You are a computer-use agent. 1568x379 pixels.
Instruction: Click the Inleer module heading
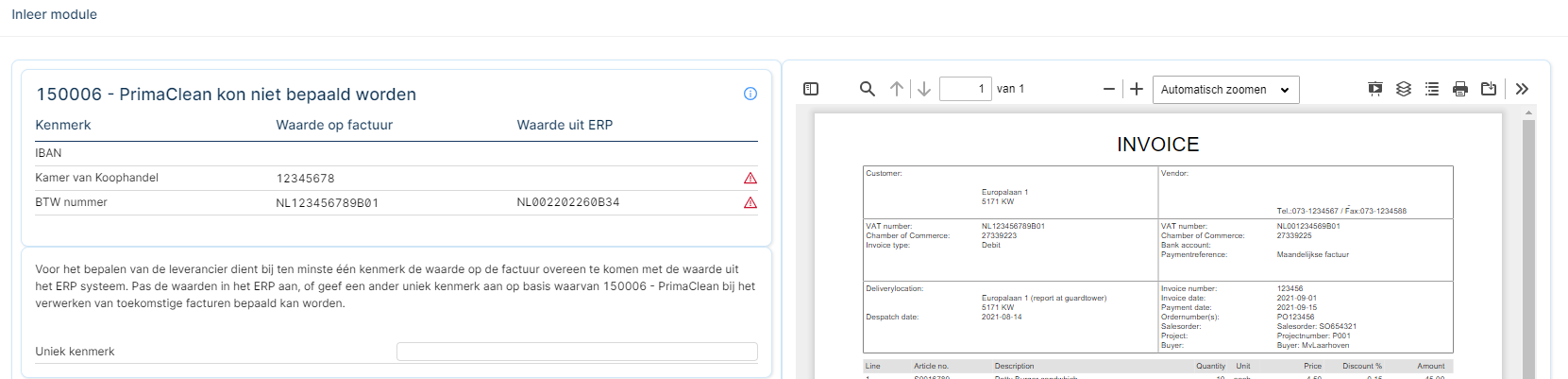click(54, 14)
